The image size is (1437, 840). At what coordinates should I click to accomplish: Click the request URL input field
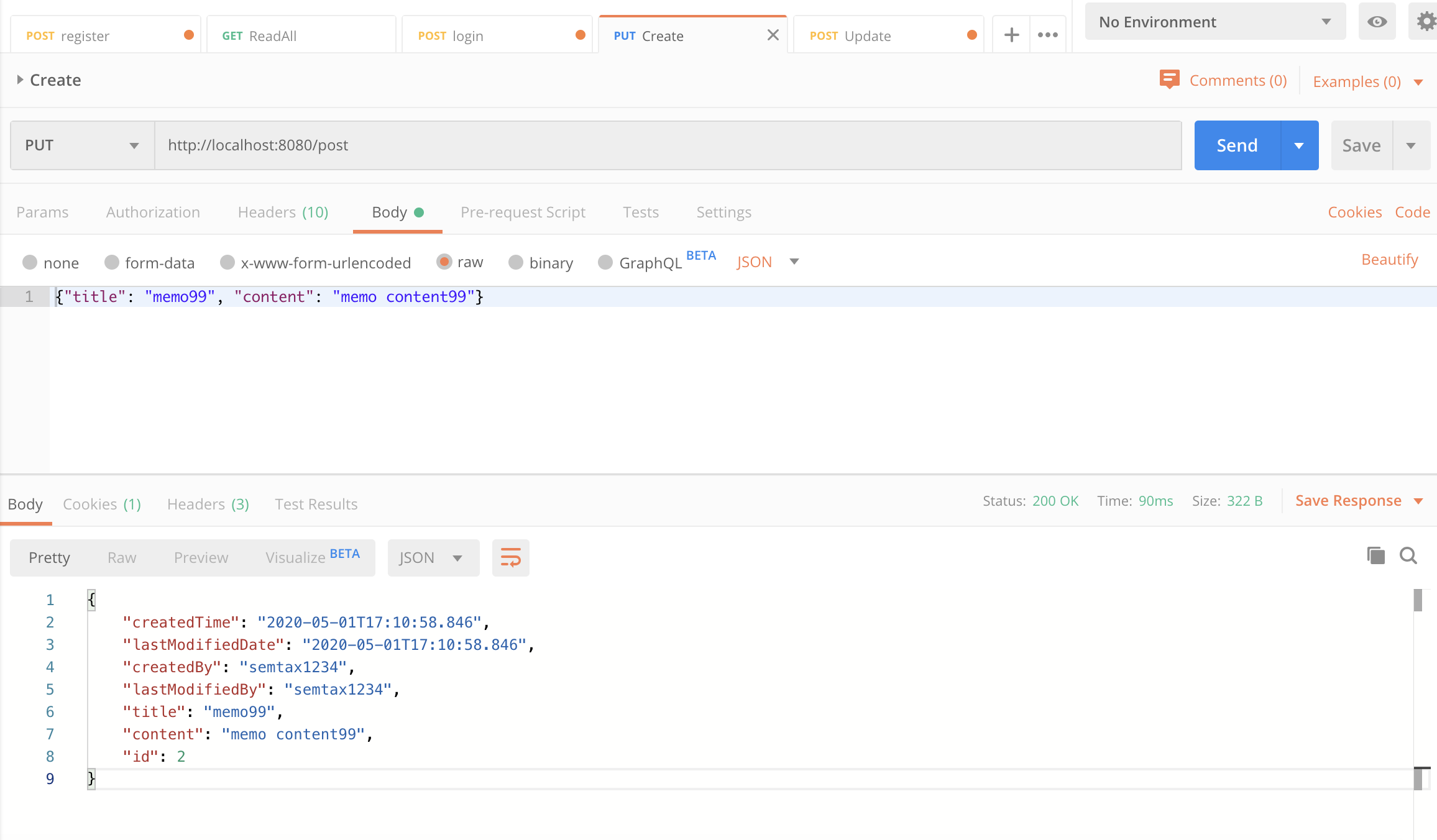coord(668,145)
